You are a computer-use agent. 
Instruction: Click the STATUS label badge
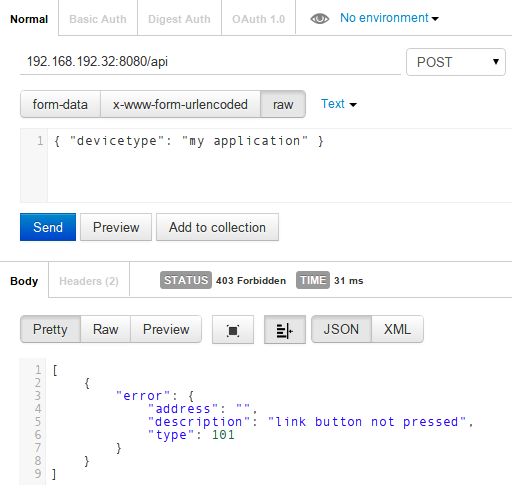(x=186, y=280)
